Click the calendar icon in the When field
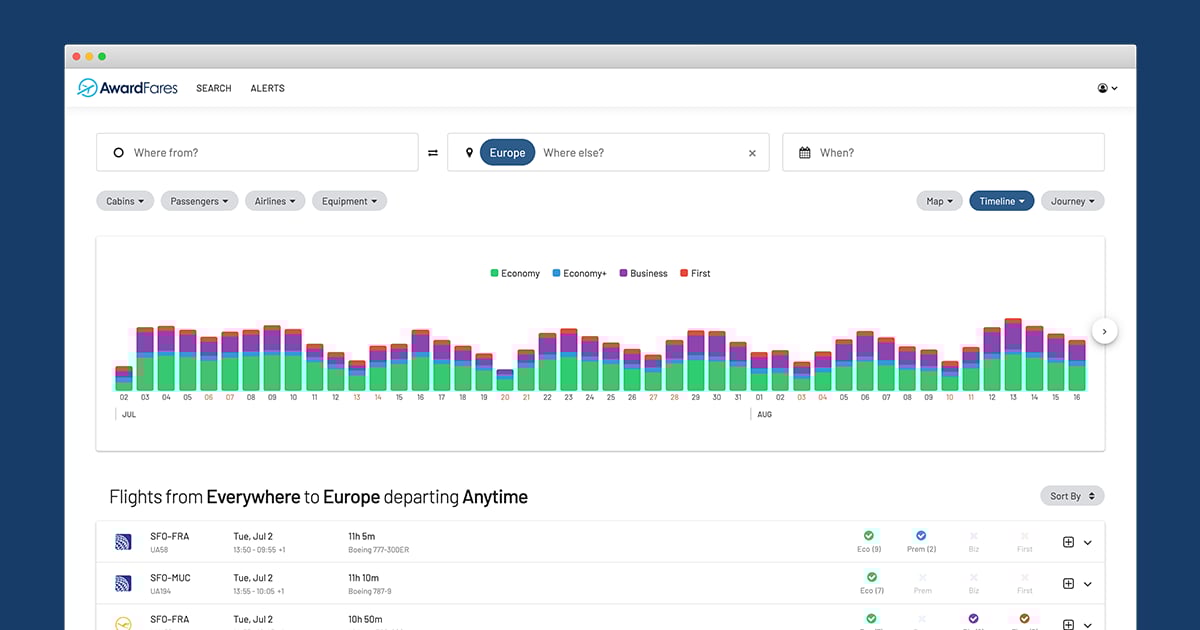The width and height of the screenshot is (1200, 630). point(804,153)
